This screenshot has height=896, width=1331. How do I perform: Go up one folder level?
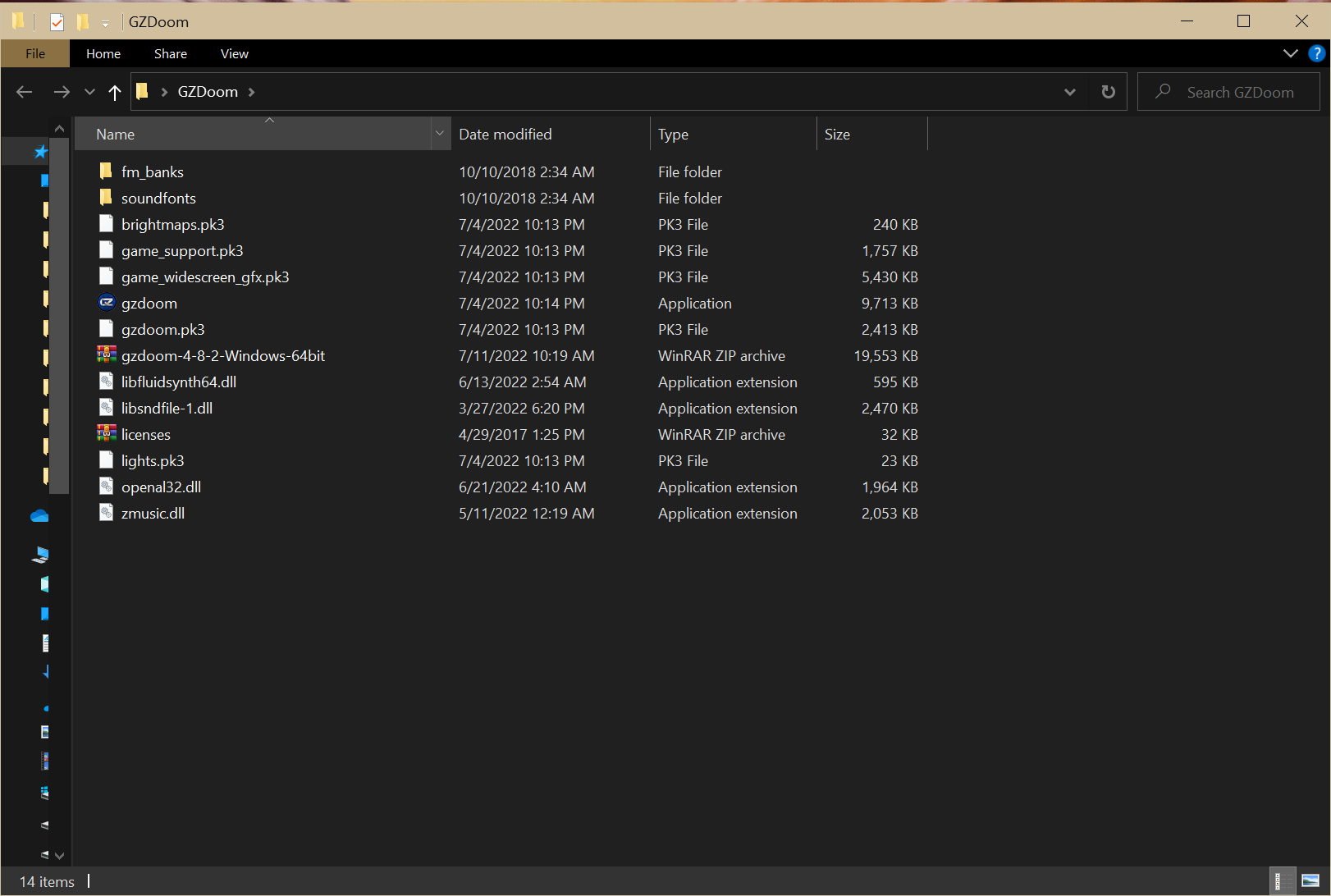point(115,92)
